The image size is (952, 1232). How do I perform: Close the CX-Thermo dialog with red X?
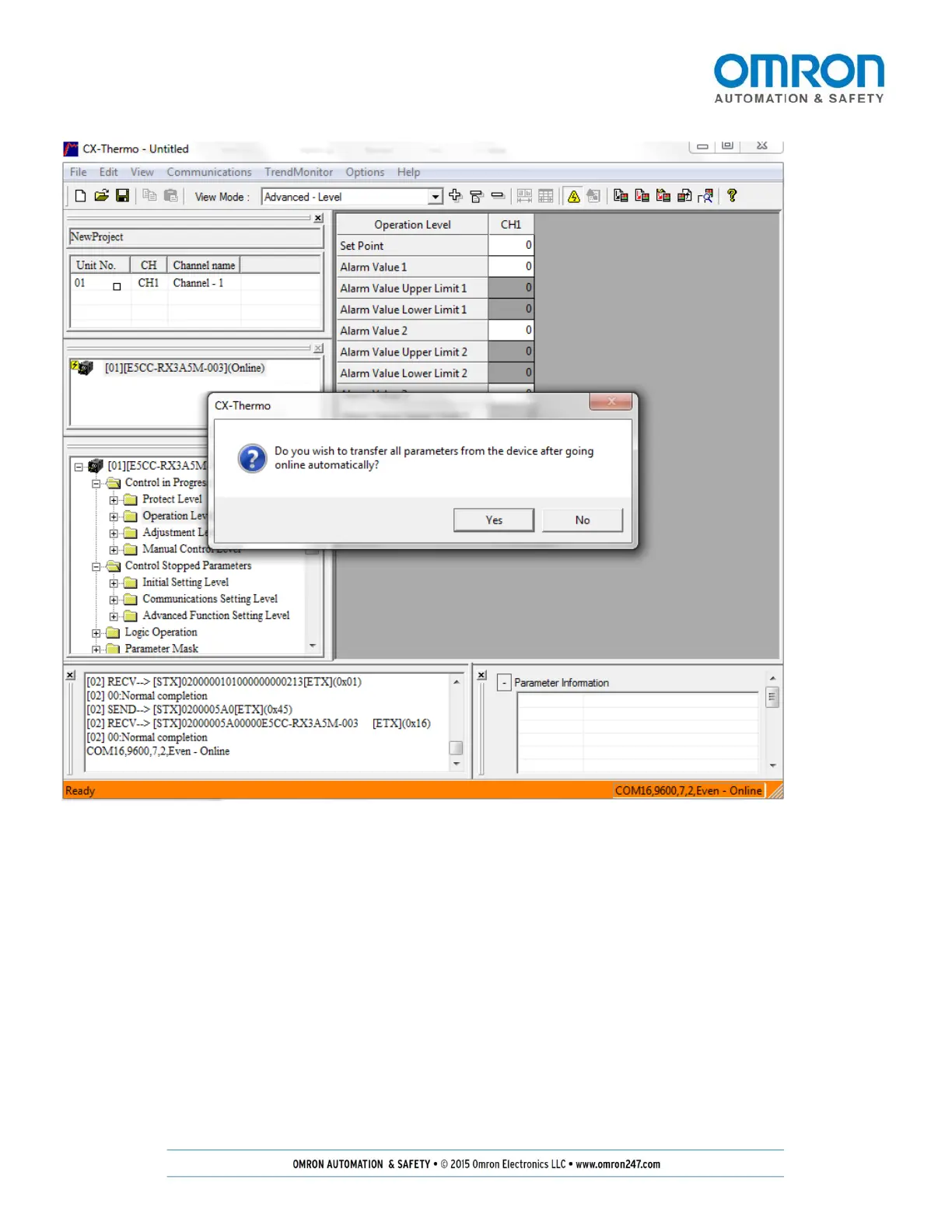611,401
